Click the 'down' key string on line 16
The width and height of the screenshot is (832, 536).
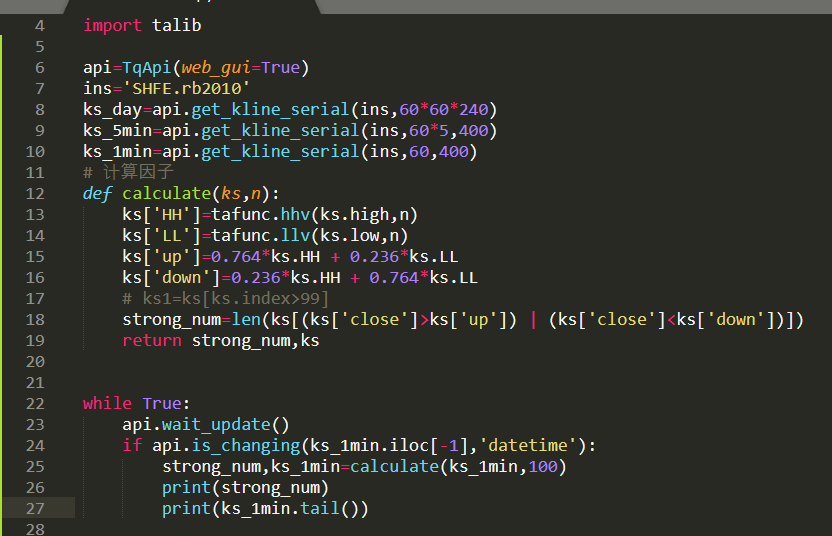coord(181,278)
